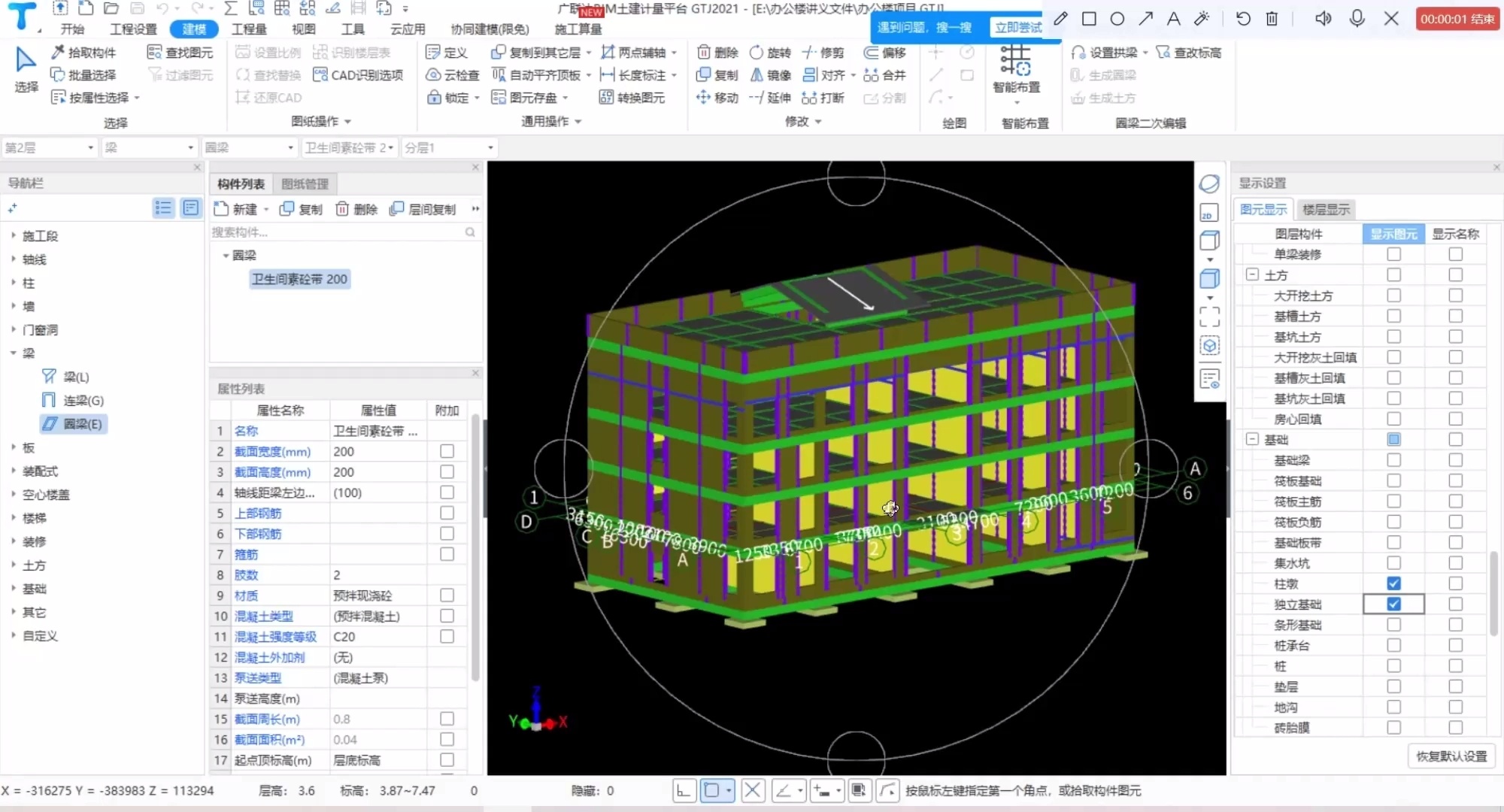
Task: Run 云检查 cloud check tool
Action: 453,74
